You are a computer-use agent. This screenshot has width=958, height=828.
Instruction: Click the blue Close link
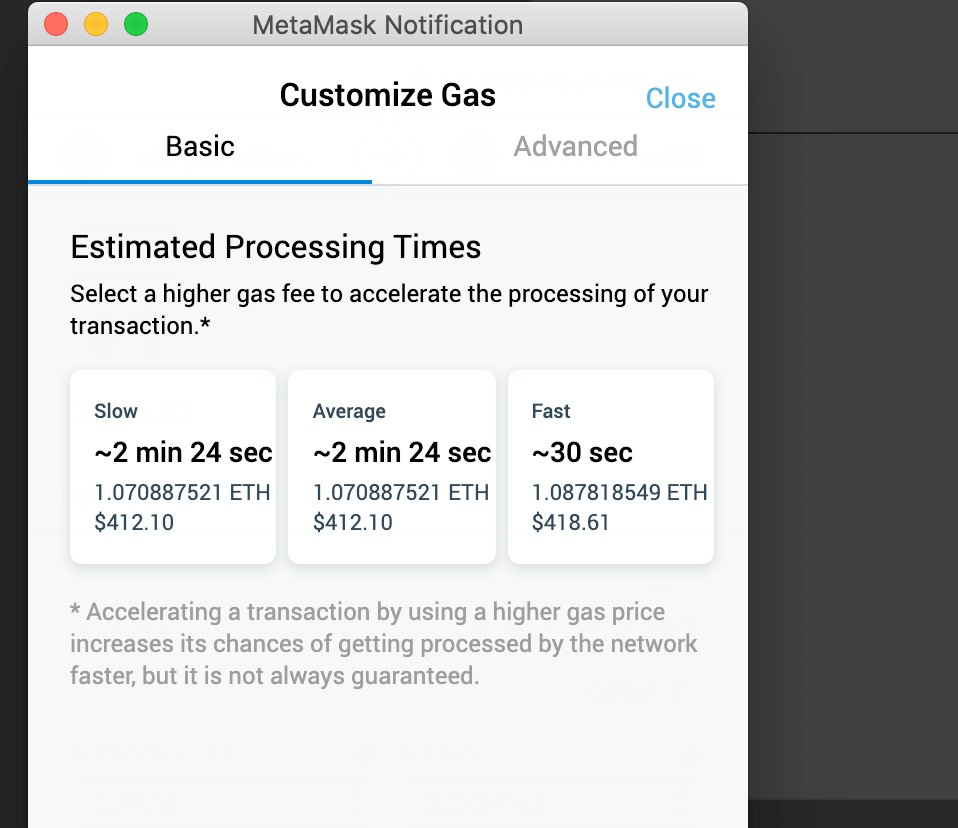680,98
